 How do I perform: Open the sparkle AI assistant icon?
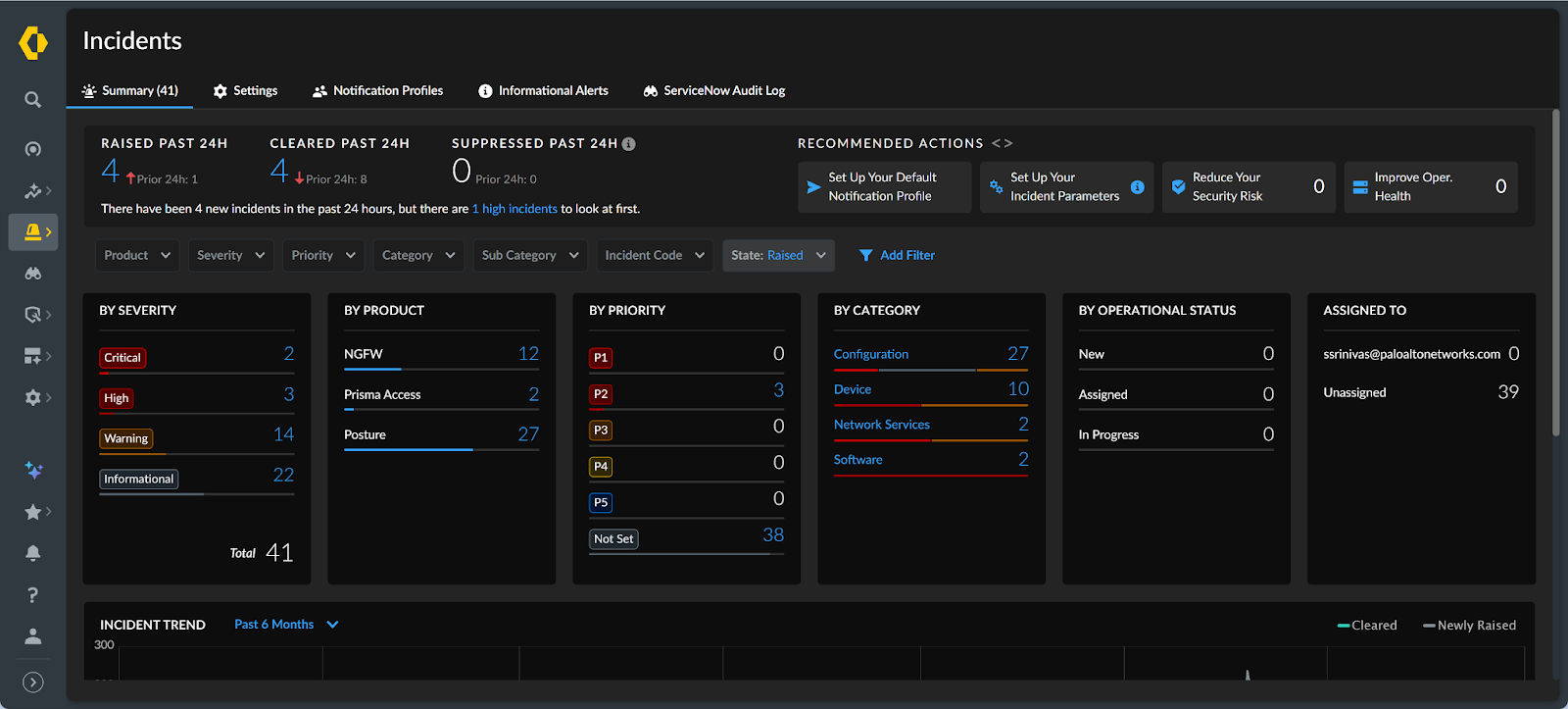pos(33,471)
